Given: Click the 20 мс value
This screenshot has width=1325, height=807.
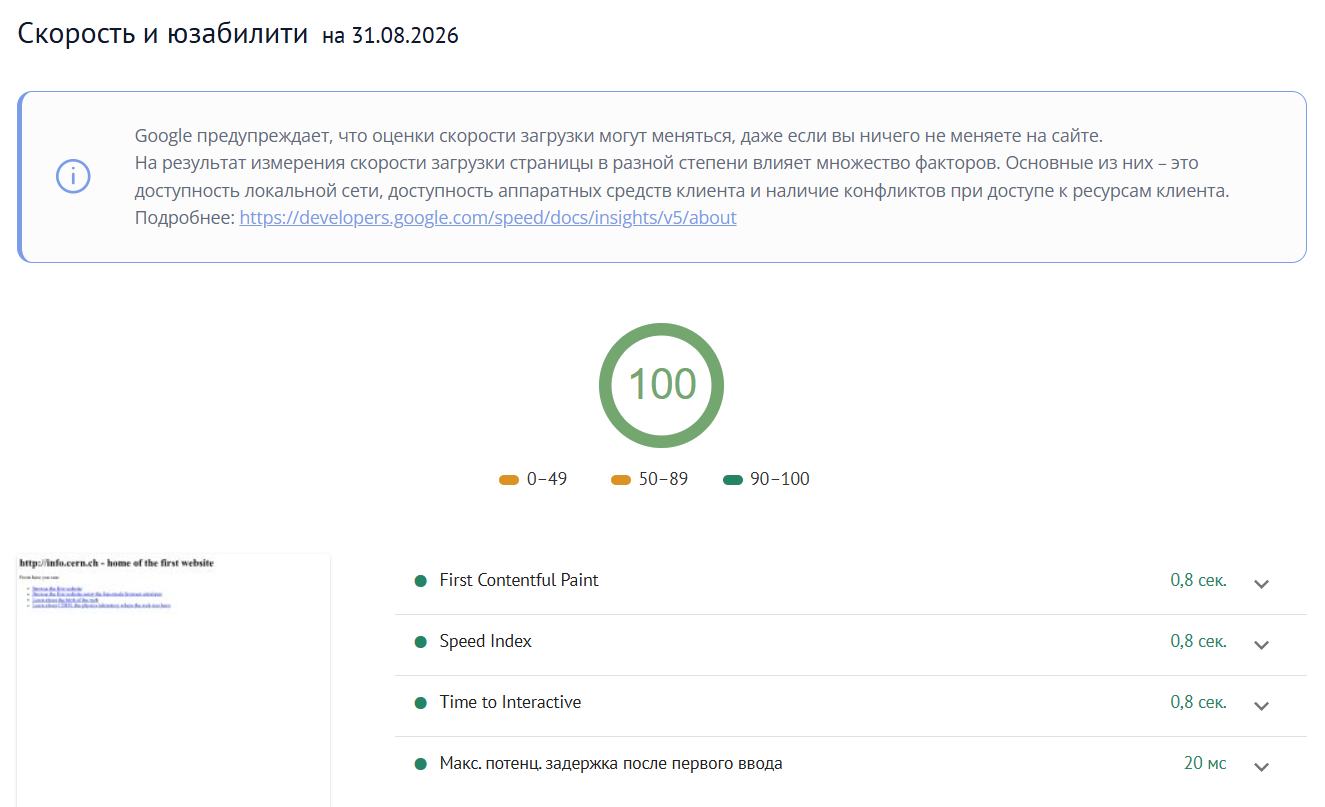Looking at the screenshot, I should (x=1205, y=763).
